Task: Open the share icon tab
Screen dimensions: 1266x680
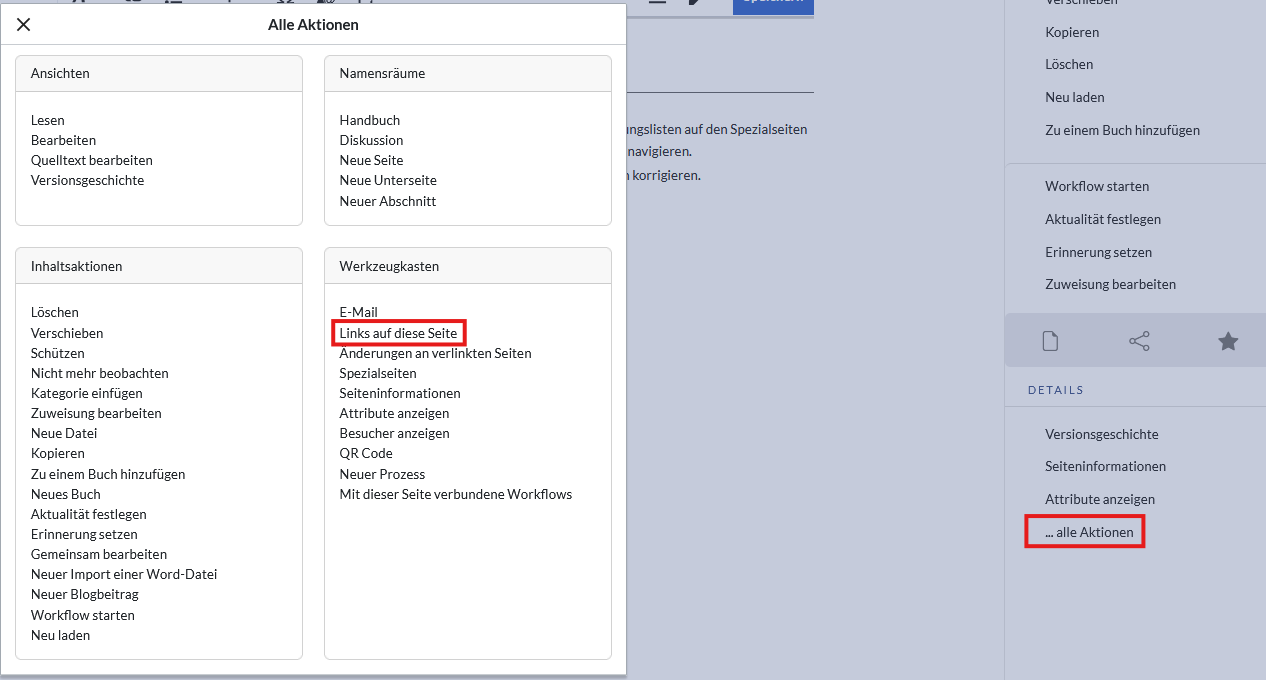Action: [x=1139, y=342]
